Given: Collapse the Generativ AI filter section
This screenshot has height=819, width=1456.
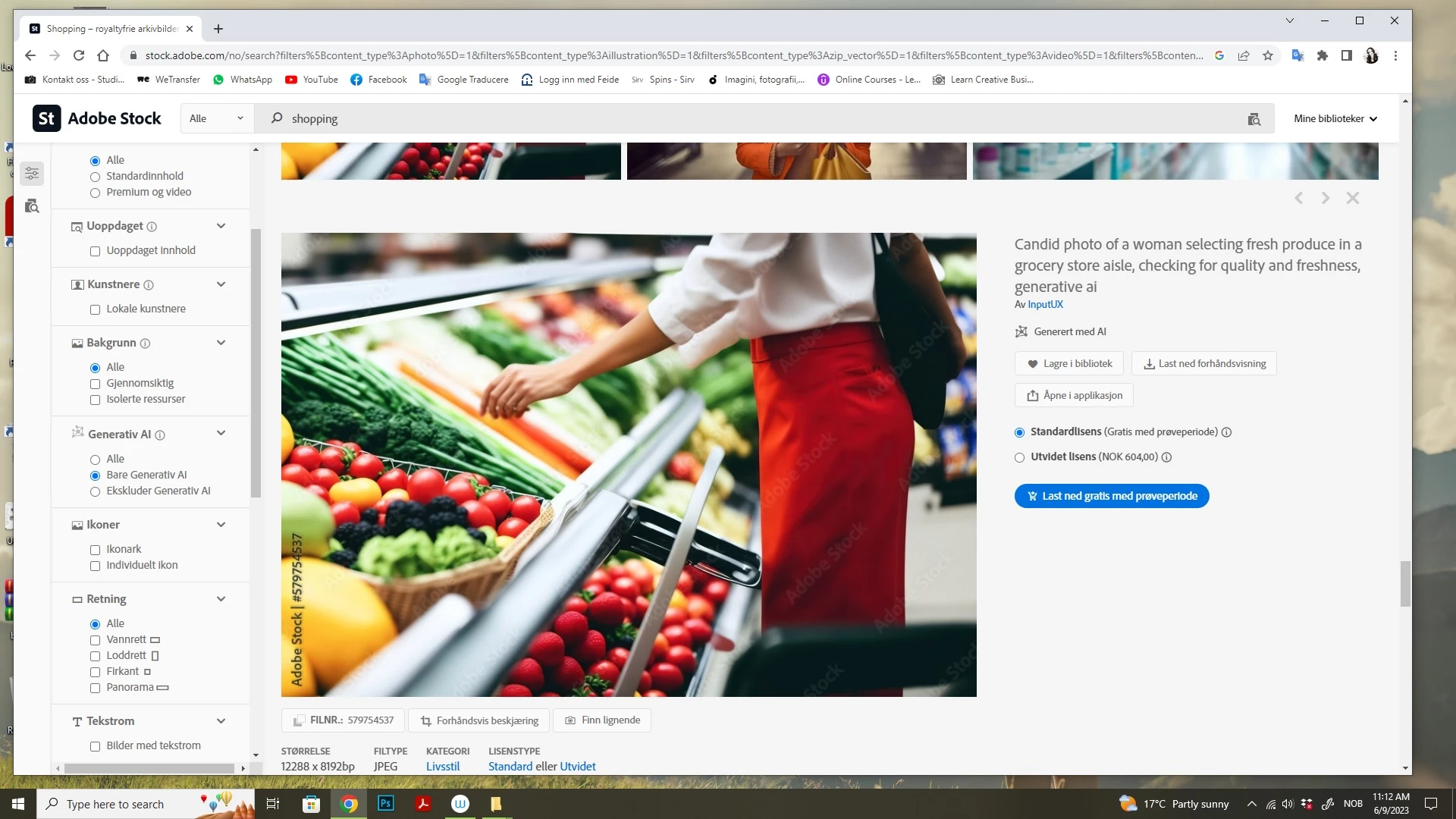Looking at the screenshot, I should tap(221, 434).
